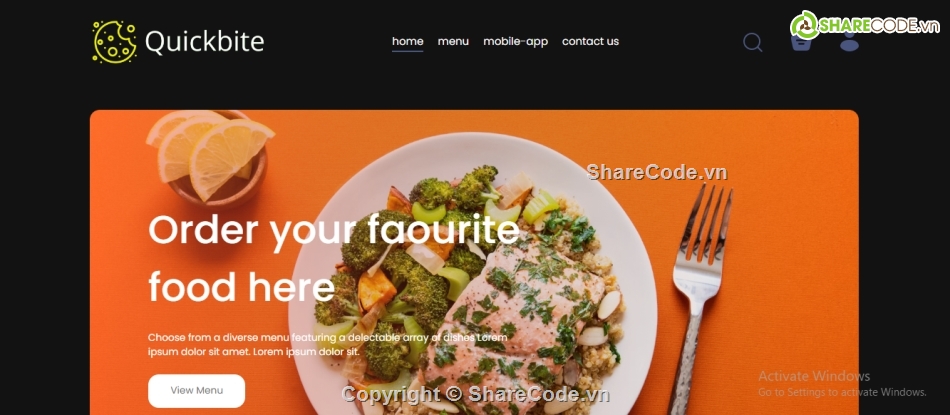
Task: Click the Copyright © ShareCode.vn text
Action: click(475, 394)
